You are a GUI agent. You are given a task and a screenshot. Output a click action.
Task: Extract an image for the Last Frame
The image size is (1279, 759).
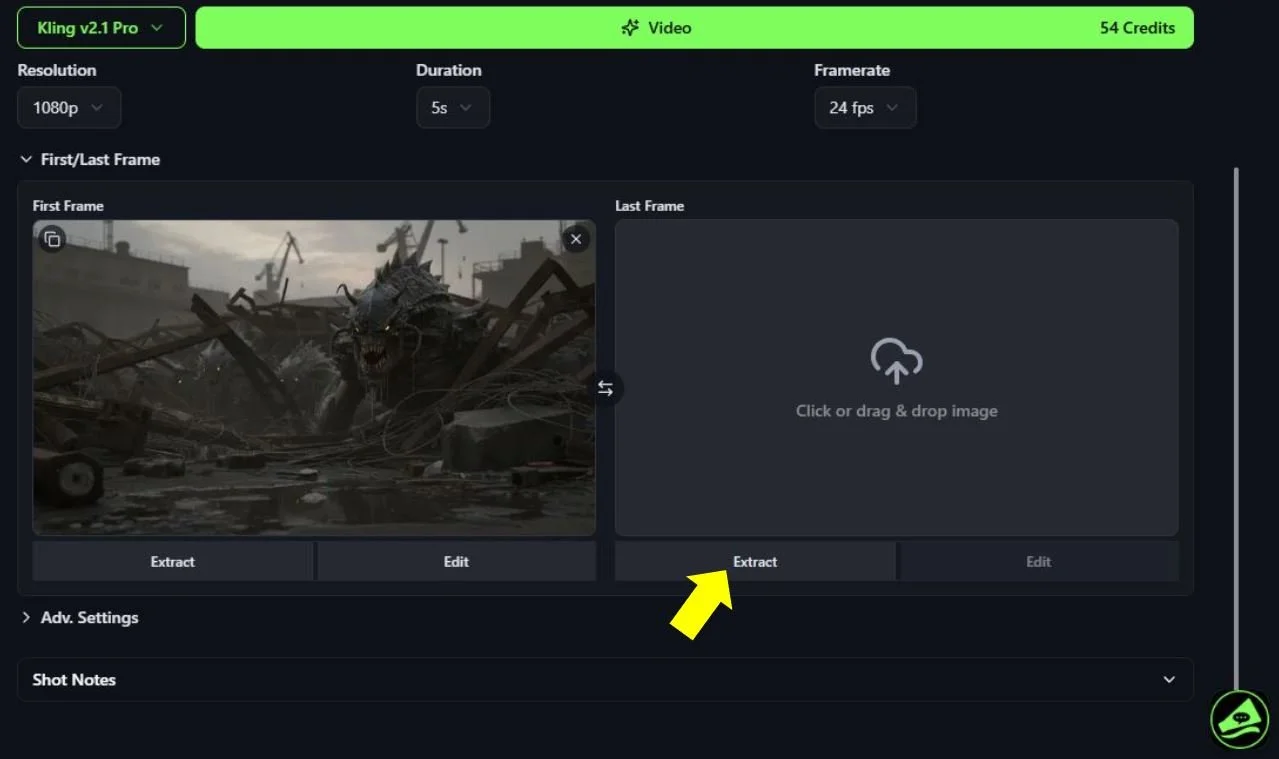[x=755, y=561]
